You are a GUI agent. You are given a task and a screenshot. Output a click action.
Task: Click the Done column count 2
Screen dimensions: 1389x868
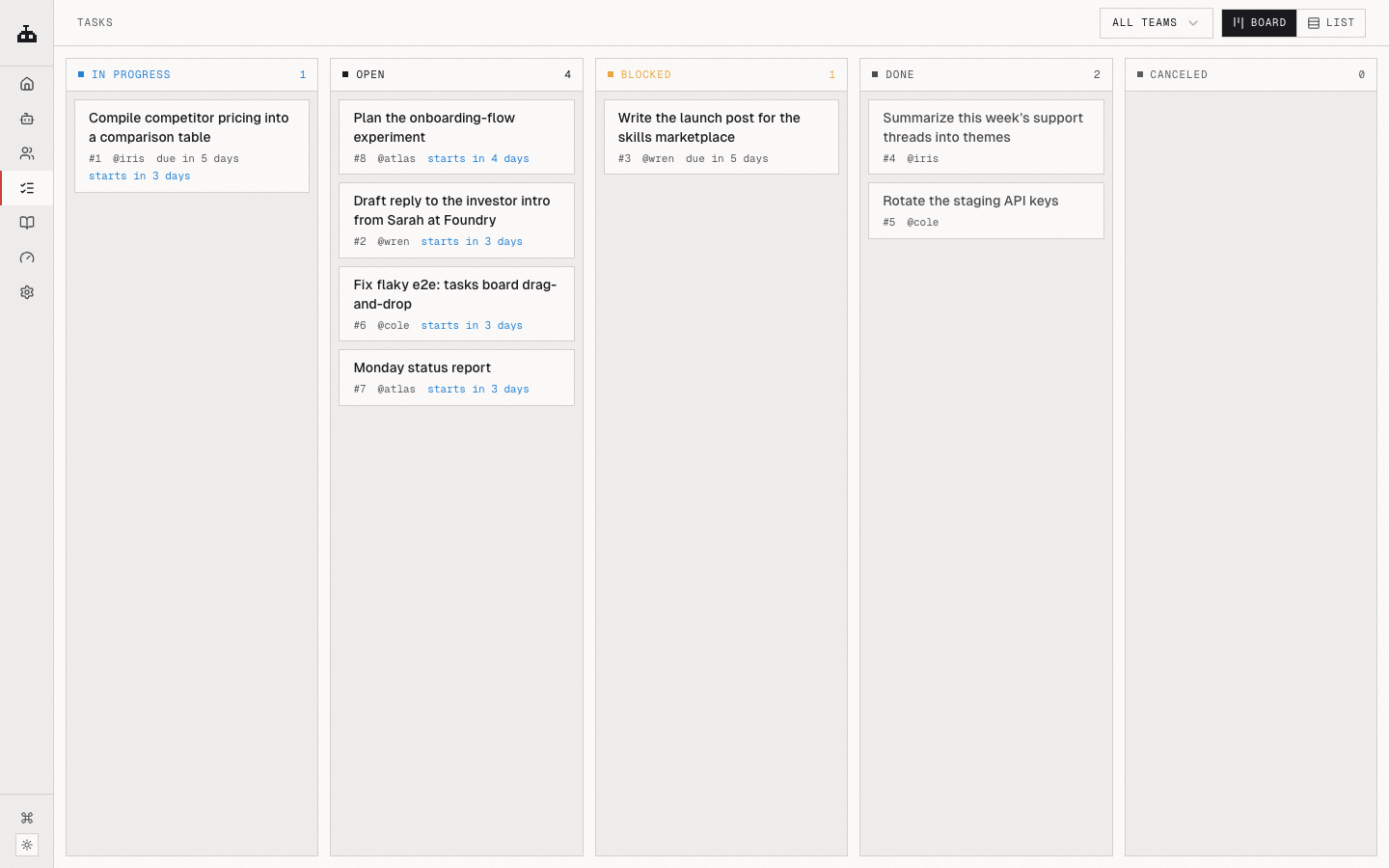tap(1097, 75)
